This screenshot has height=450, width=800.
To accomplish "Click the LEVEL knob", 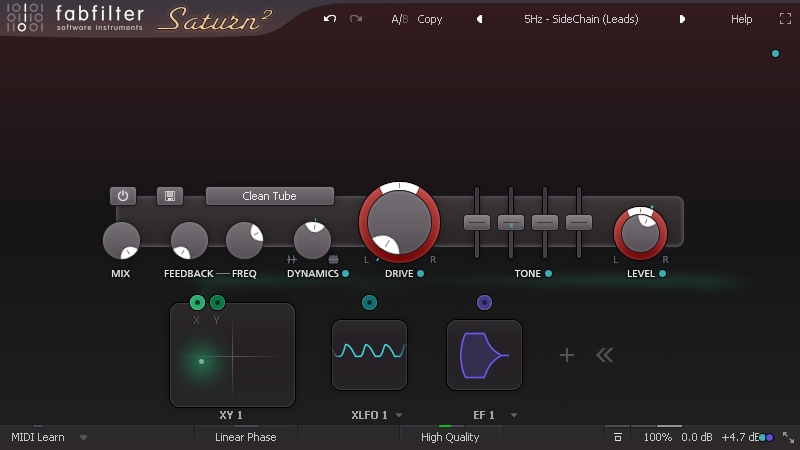I will [640, 233].
